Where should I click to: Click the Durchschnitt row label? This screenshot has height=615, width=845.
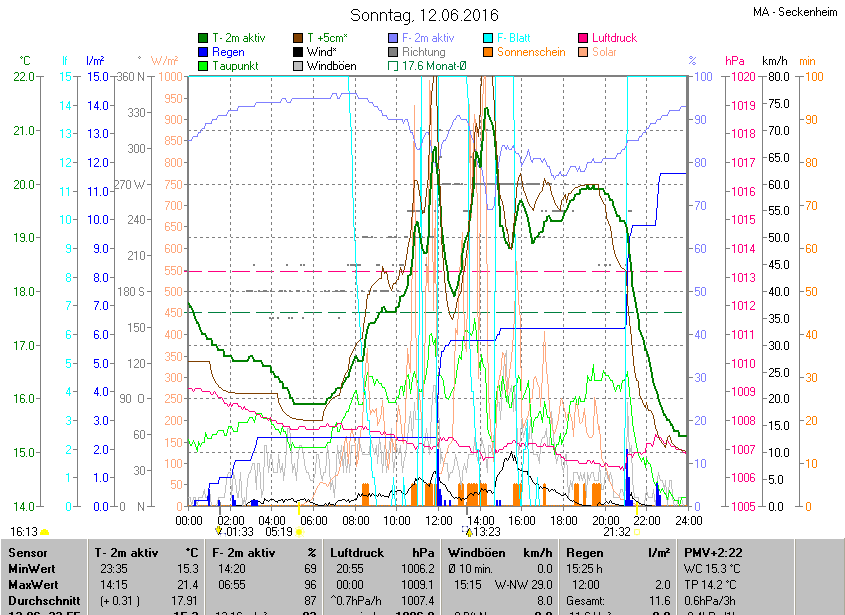point(44,600)
